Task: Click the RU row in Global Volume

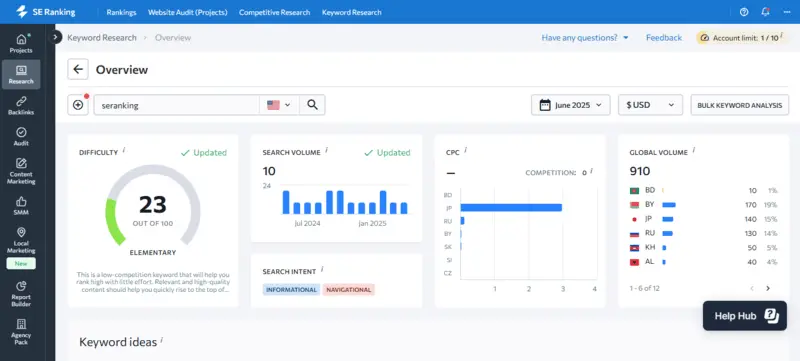Action: 704,234
